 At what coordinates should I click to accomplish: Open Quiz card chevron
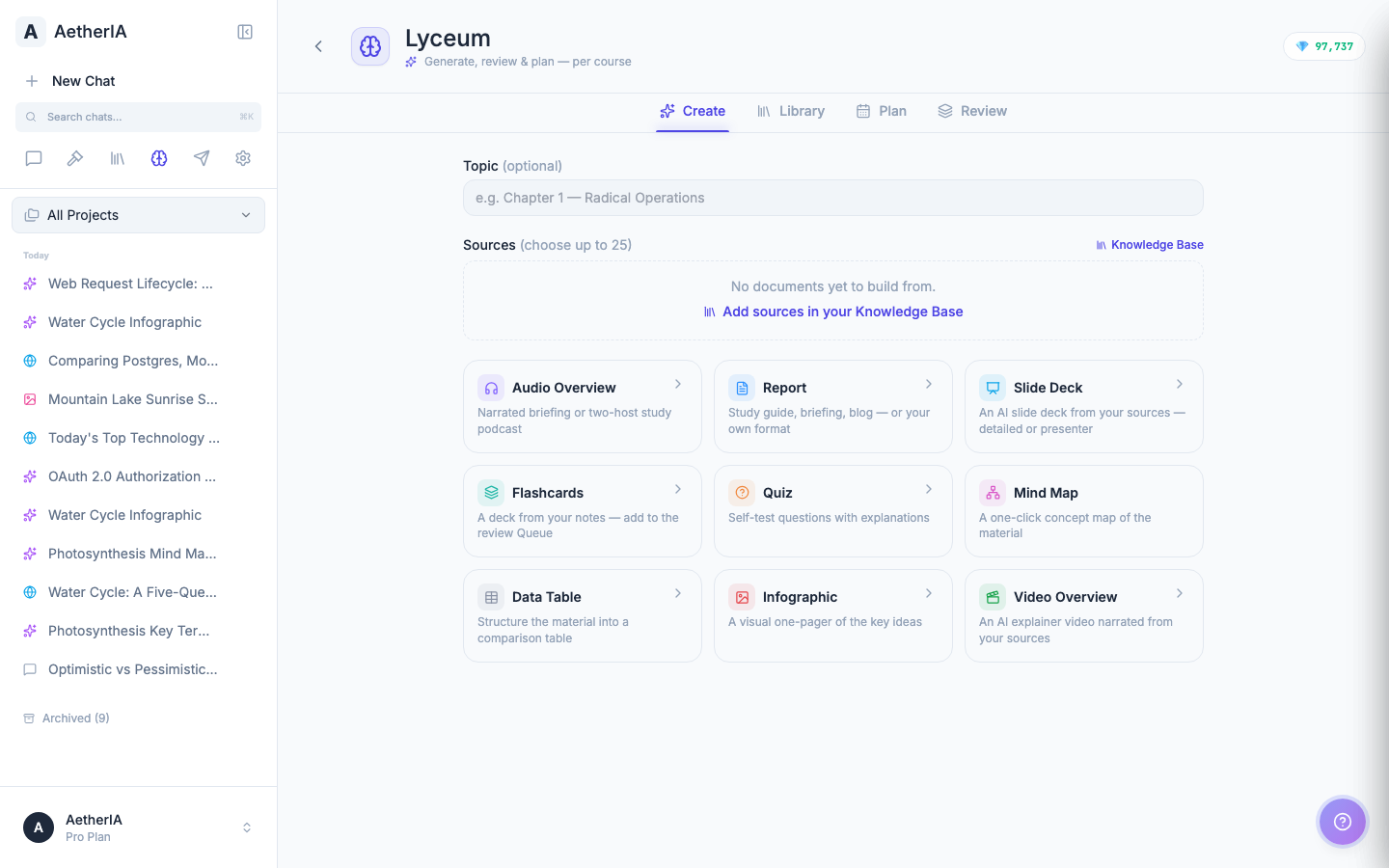tap(929, 489)
